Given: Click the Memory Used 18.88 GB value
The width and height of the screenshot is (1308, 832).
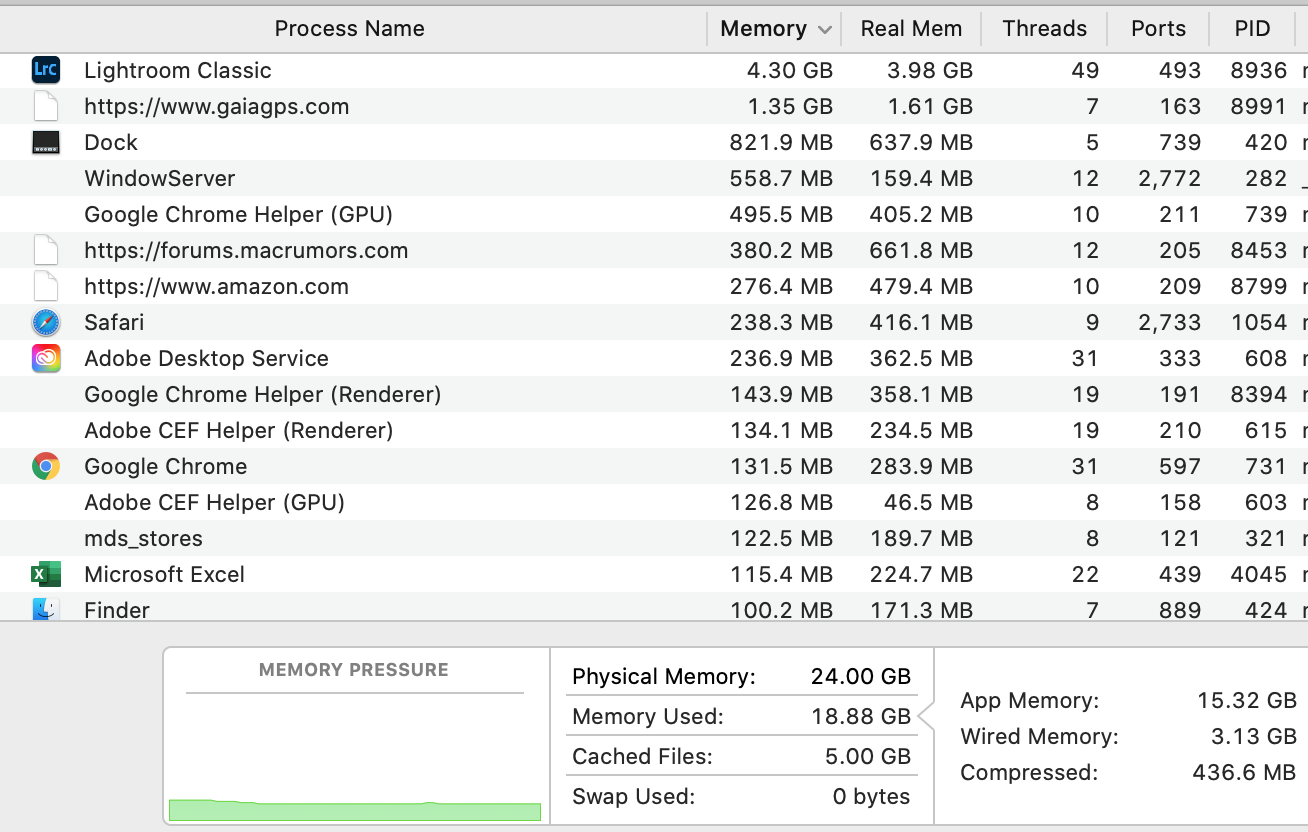Looking at the screenshot, I should tap(861, 716).
